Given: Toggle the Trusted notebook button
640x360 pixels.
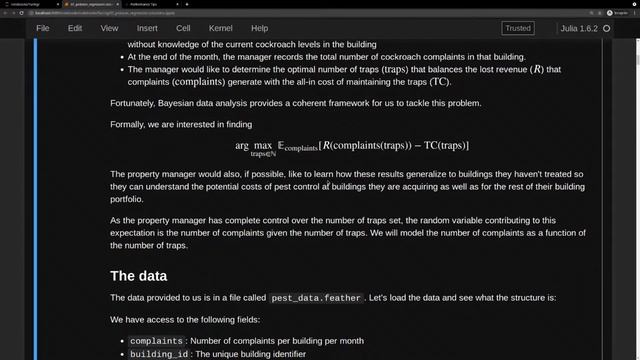Looking at the screenshot, I should (518, 28).
